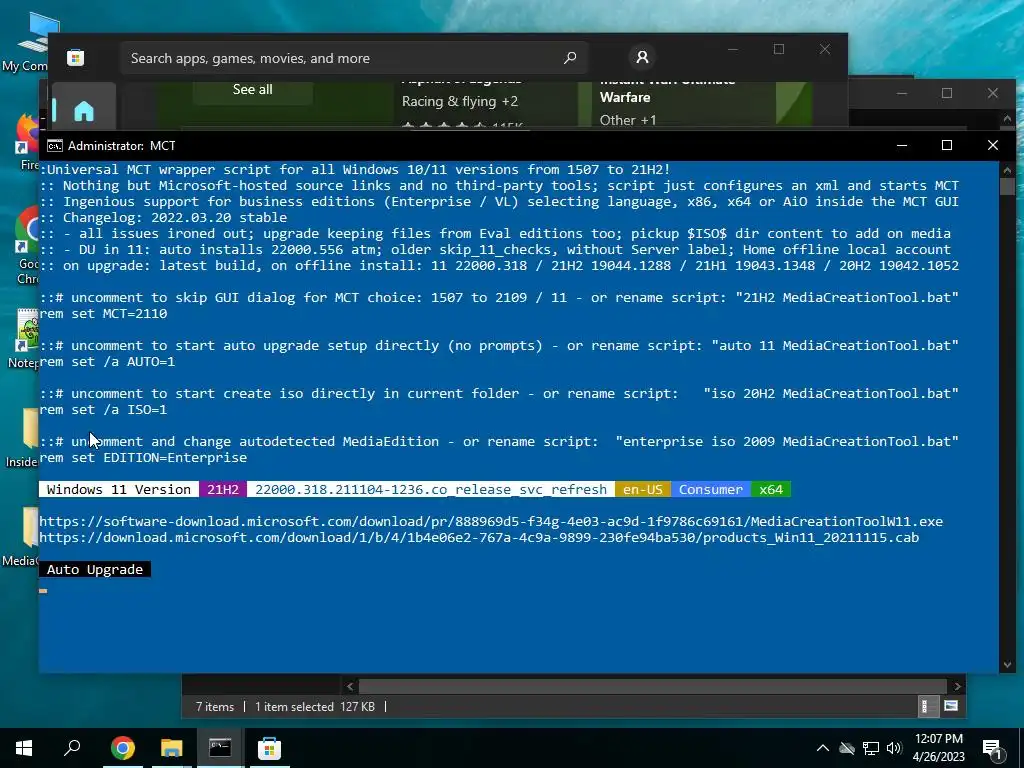The image size is (1024, 768).
Task: Open taskbar Search magnifier
Action: [x=72, y=748]
